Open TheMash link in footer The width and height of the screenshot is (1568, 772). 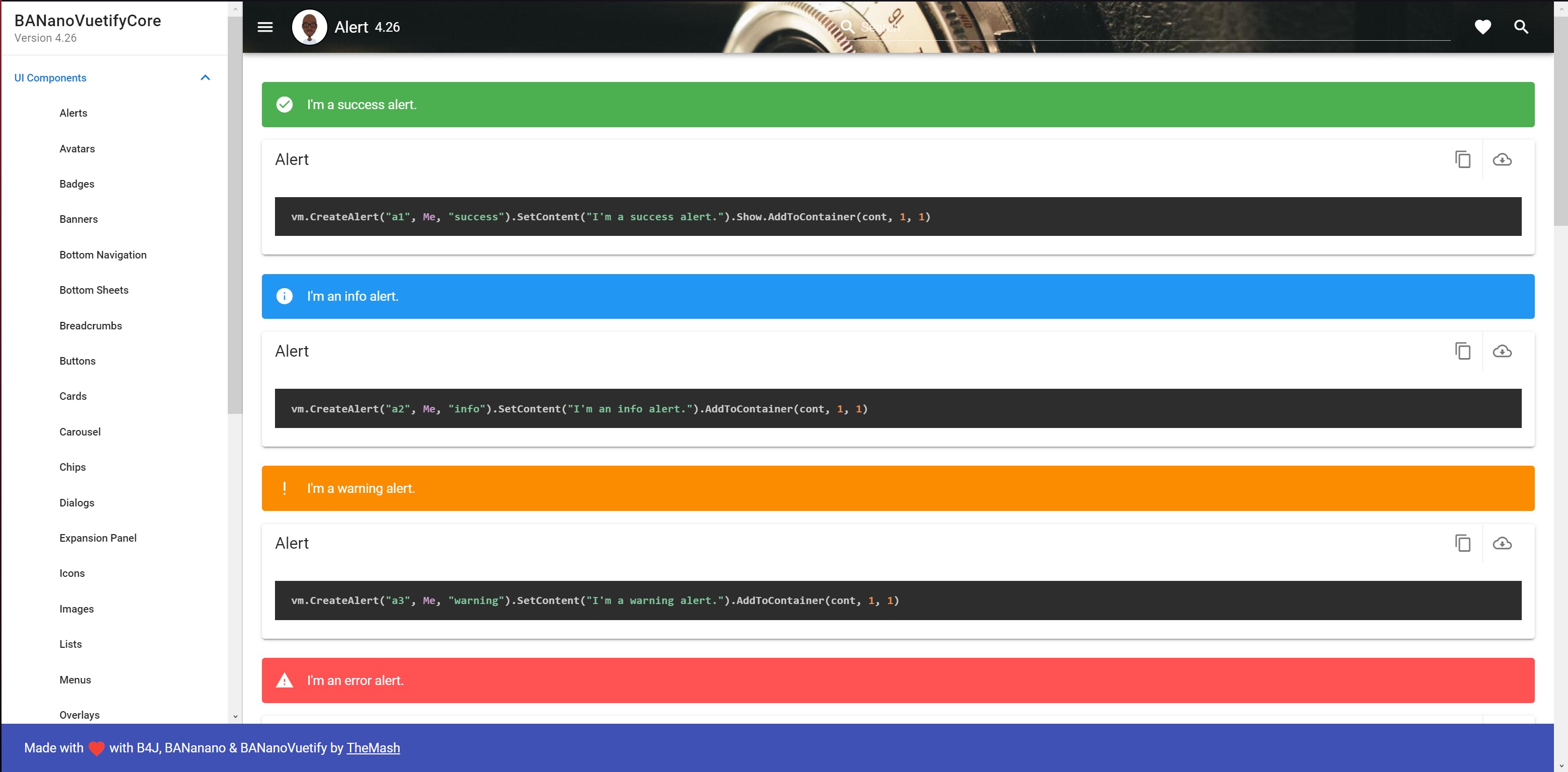point(373,748)
